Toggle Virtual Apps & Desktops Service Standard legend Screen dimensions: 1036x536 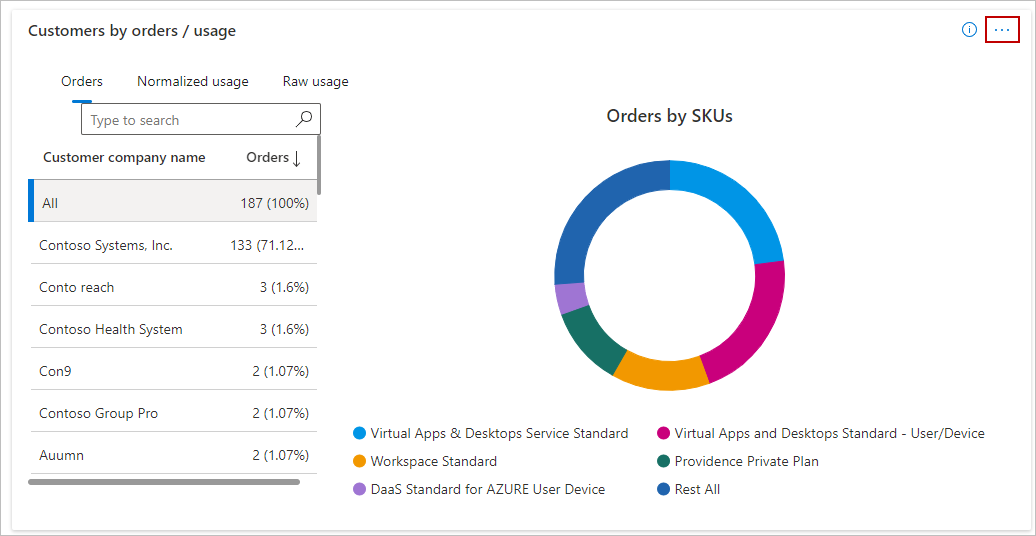coord(490,433)
